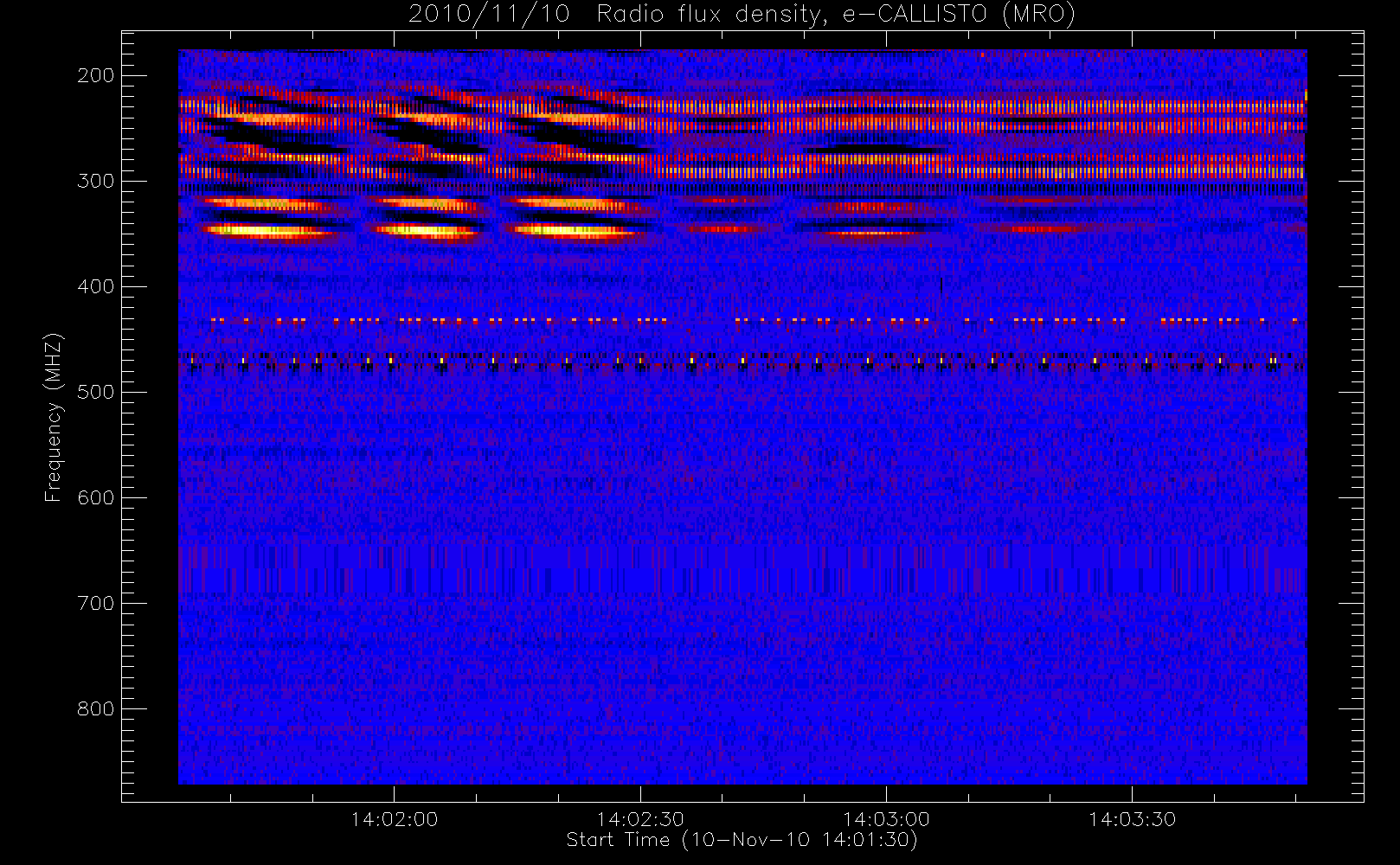1400x865 pixels.
Task: Click the 500 frequency tick label
Action: pos(95,392)
